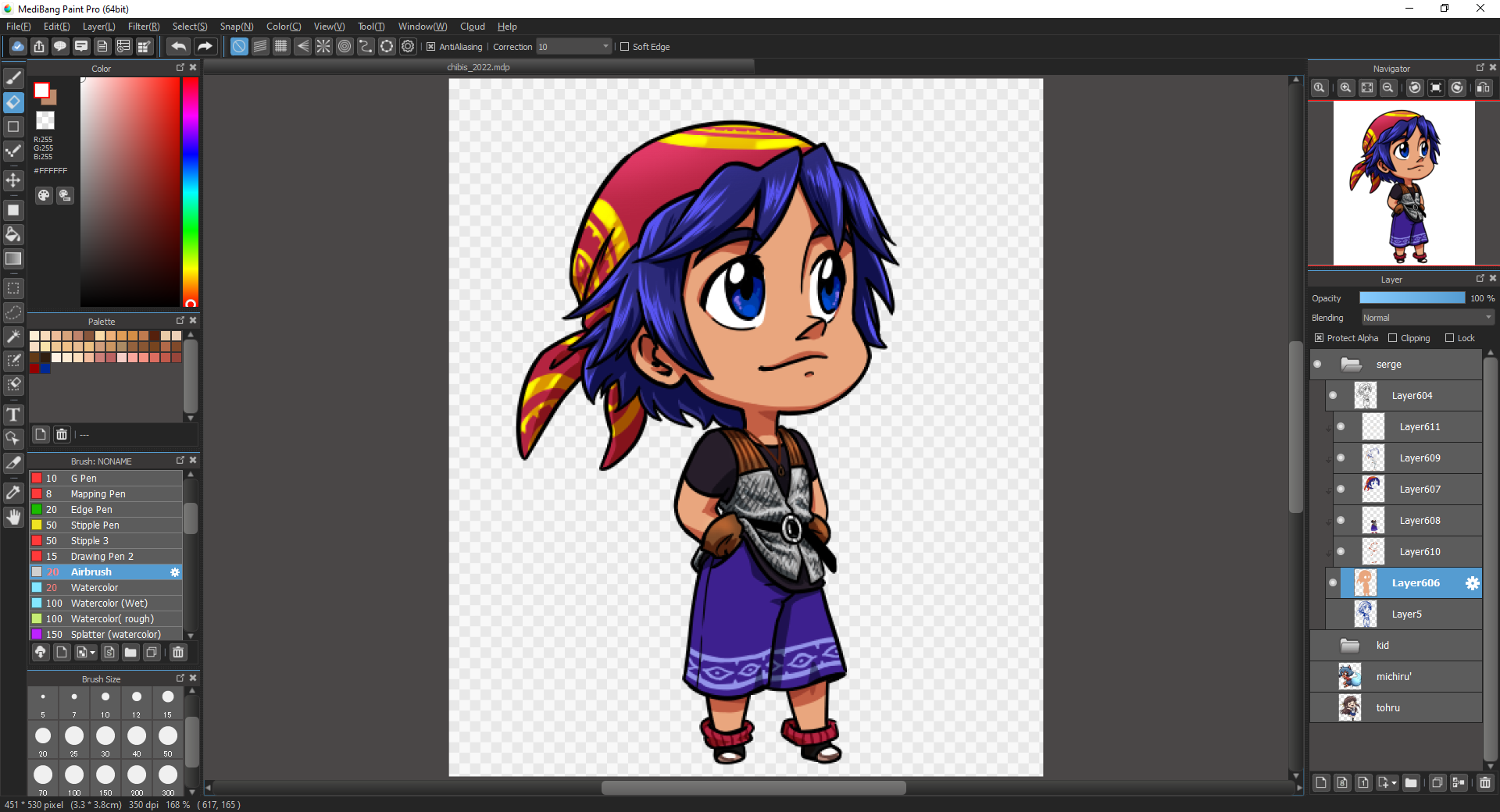Toggle Protect Alpha checkbox
This screenshot has height=812, width=1500.
pos(1319,338)
